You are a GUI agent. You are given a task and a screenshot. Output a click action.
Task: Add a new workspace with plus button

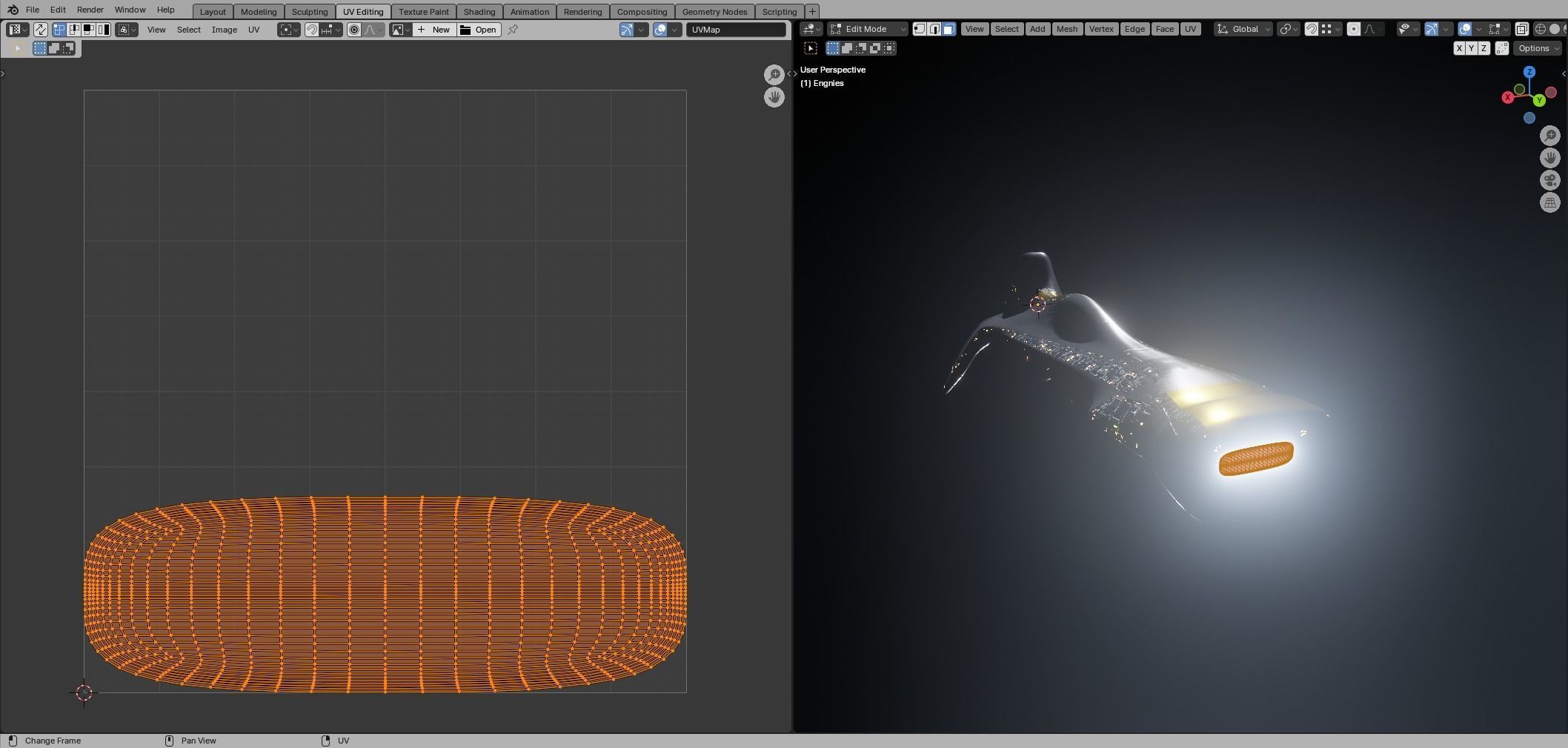point(812,12)
